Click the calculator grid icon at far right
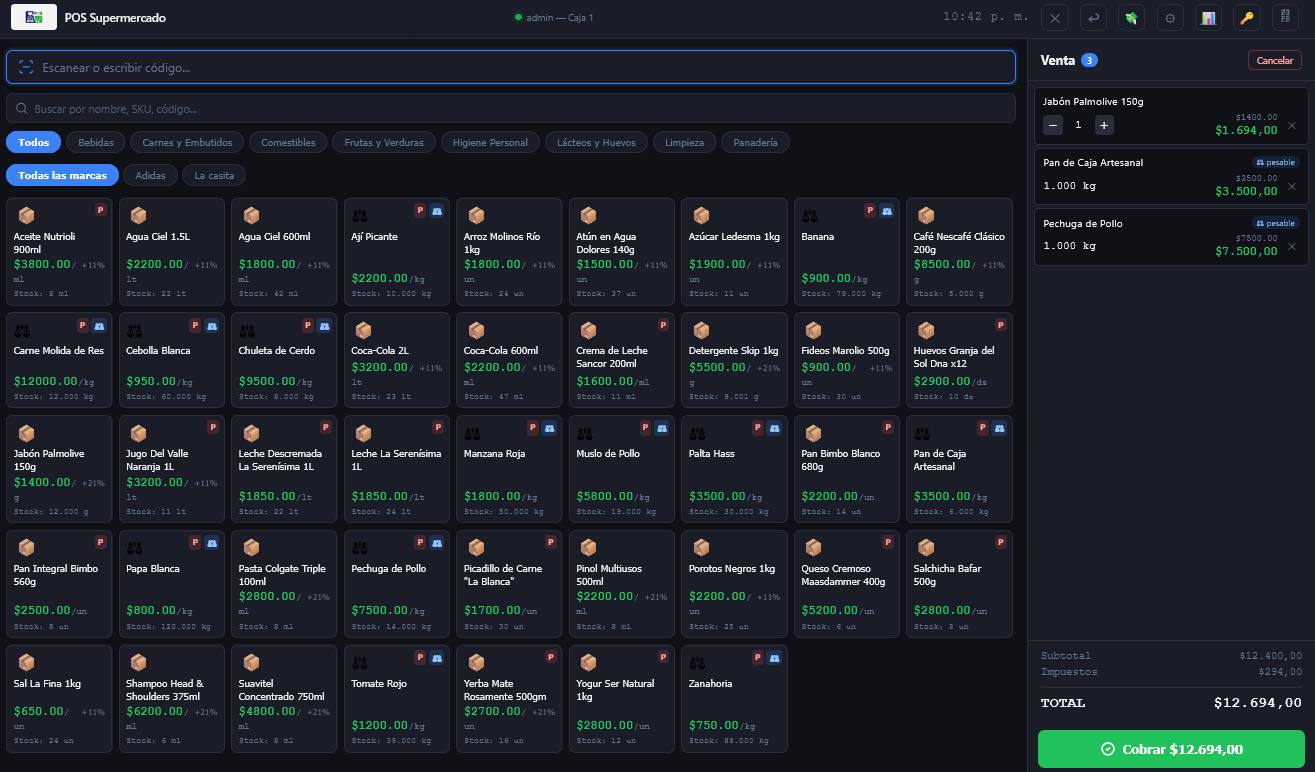The width and height of the screenshot is (1315, 772). [1285, 18]
